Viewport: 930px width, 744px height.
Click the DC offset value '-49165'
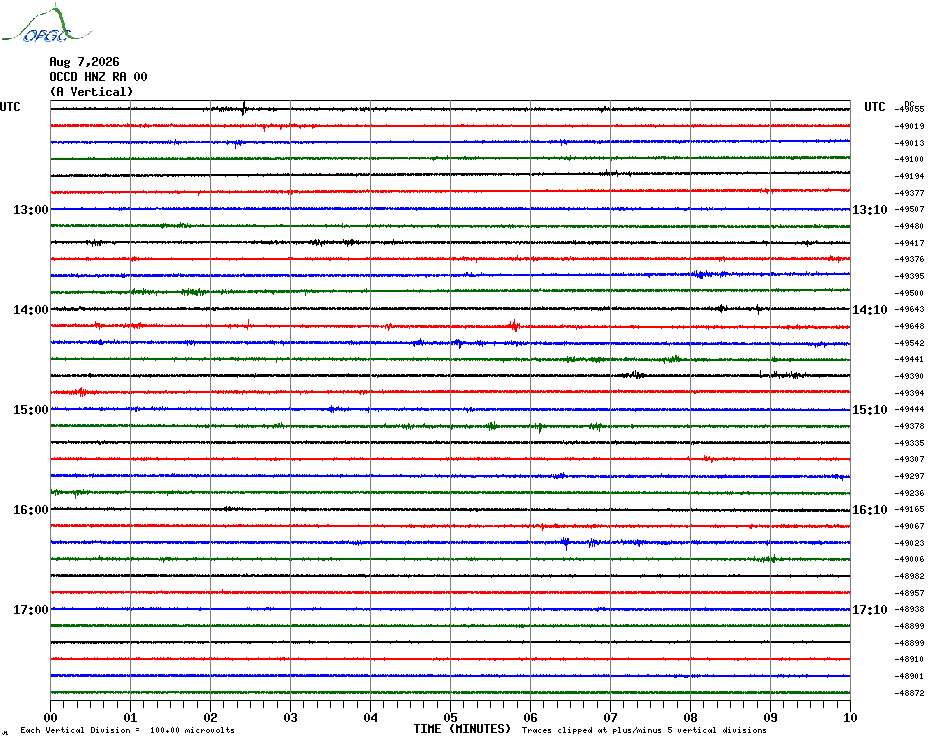pyautogui.click(x=909, y=509)
